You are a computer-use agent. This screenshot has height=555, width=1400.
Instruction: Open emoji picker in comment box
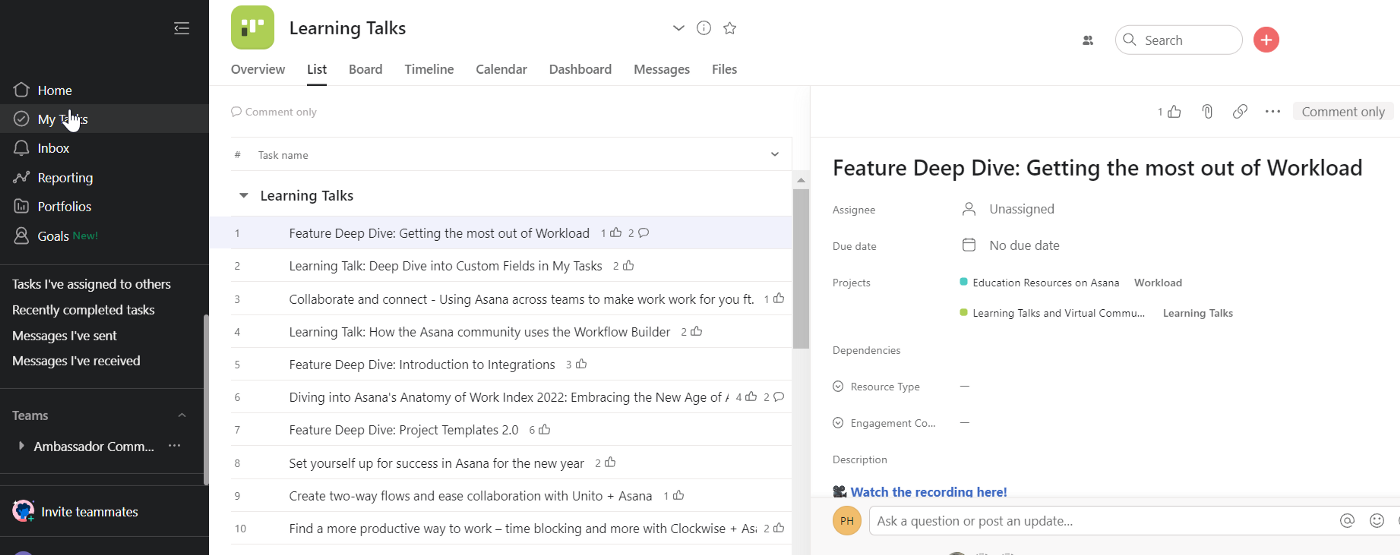tap(1377, 521)
